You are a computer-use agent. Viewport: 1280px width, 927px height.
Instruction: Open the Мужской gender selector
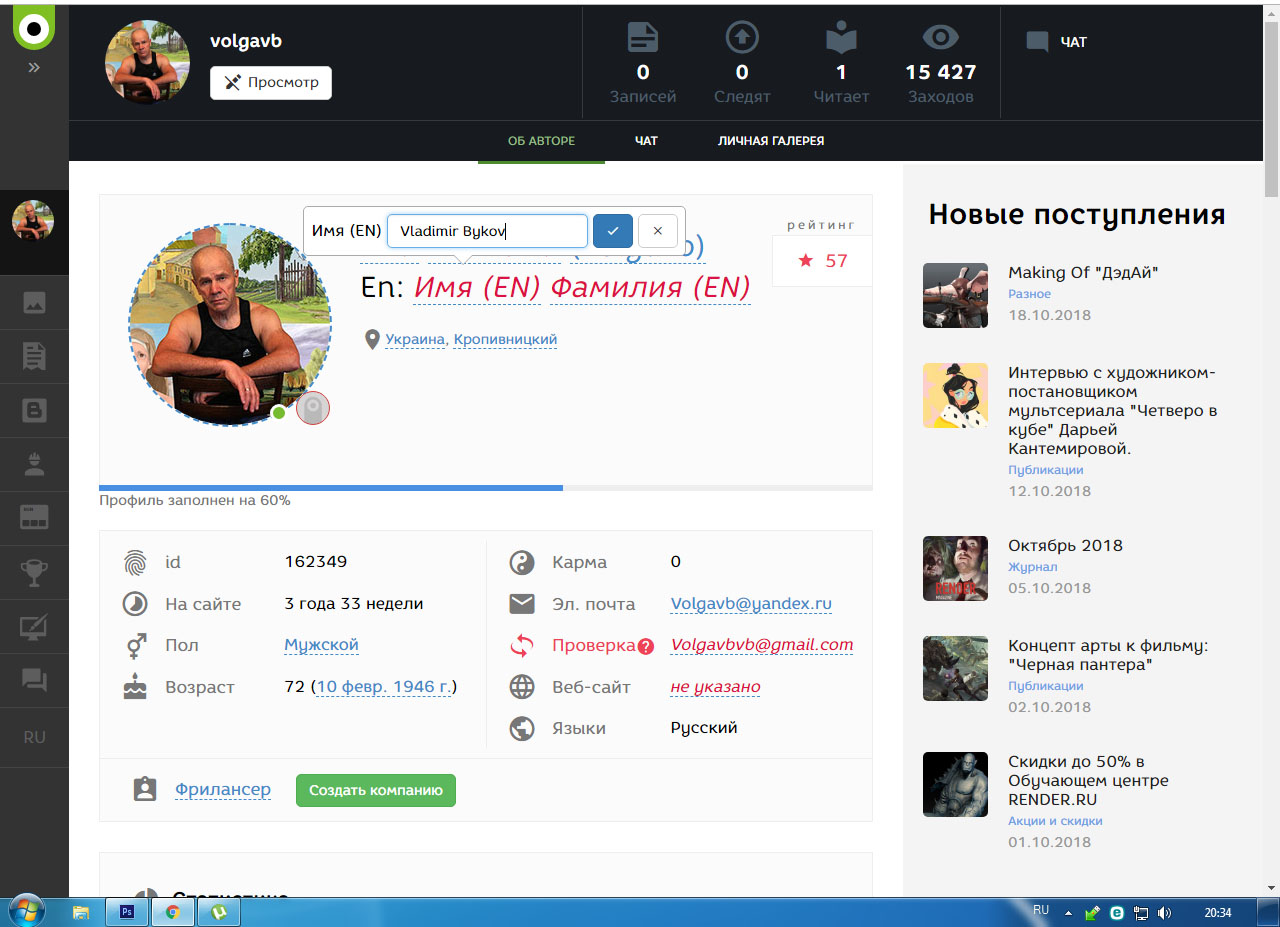pyautogui.click(x=321, y=645)
